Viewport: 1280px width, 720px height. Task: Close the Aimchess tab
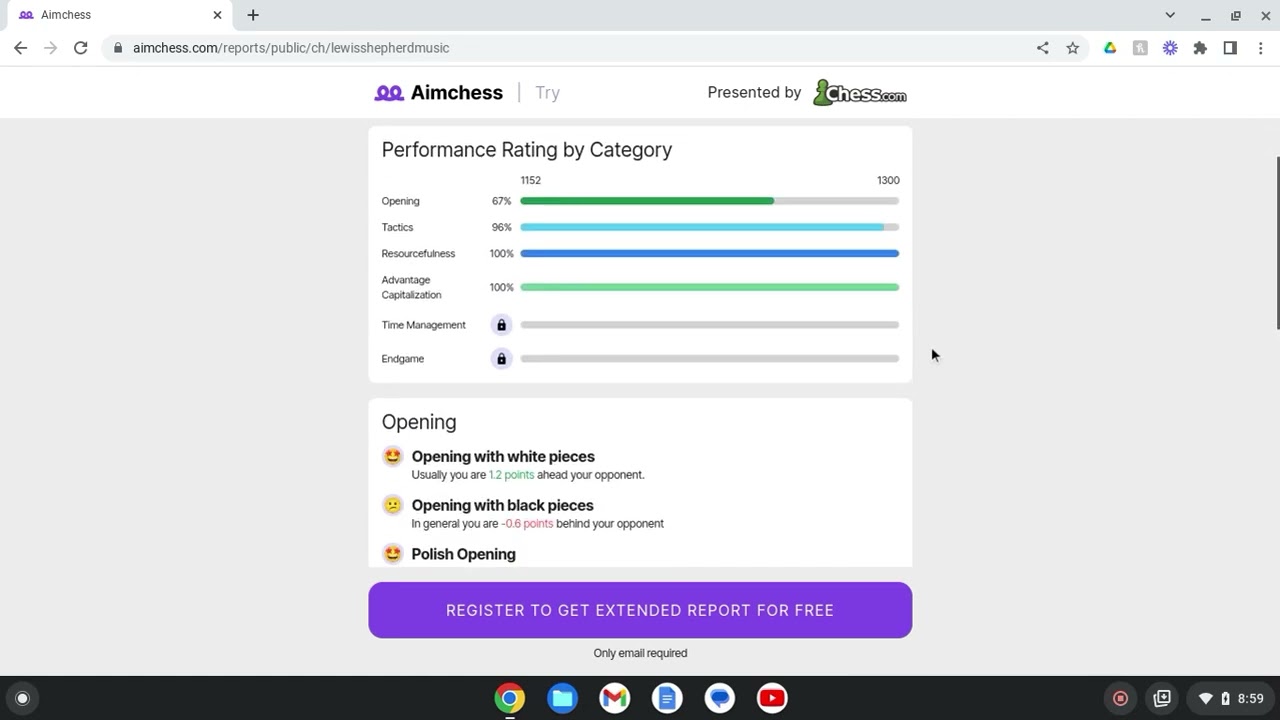pyautogui.click(x=217, y=15)
